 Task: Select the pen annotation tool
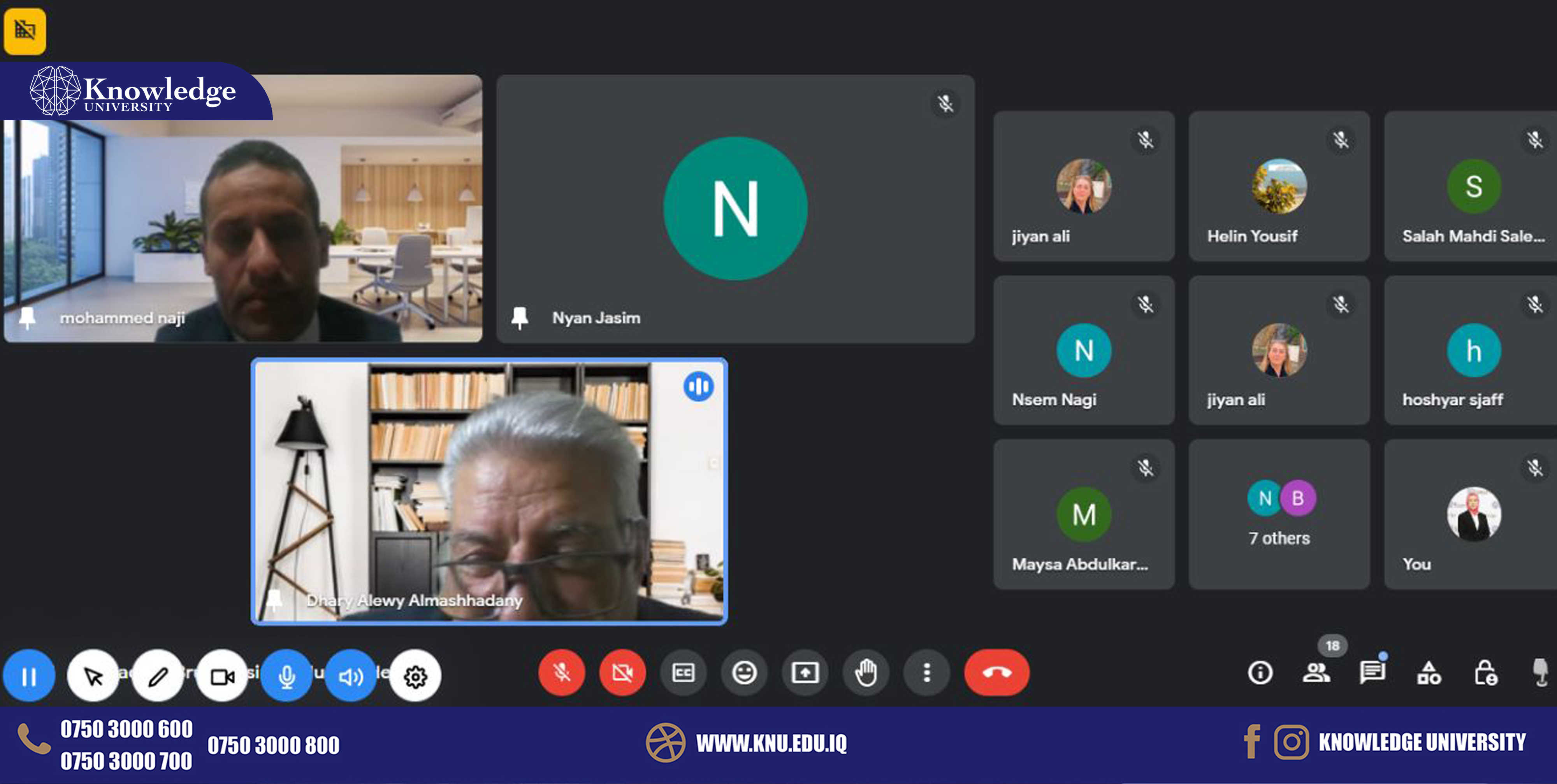[x=158, y=676]
